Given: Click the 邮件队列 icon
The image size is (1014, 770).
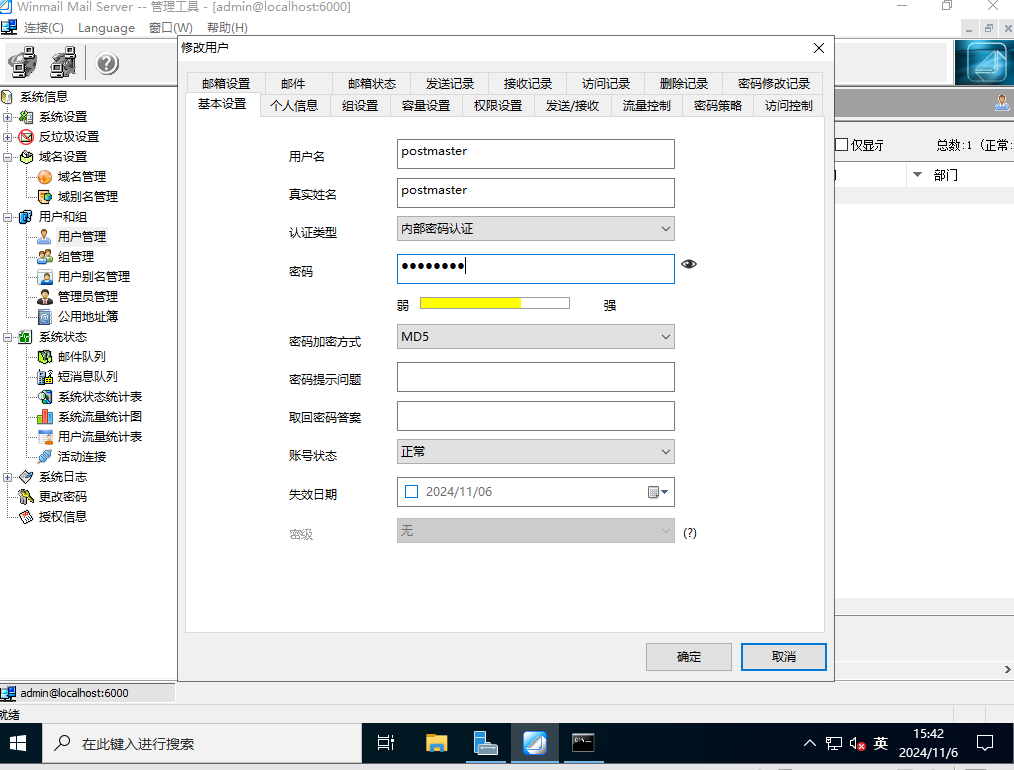Looking at the screenshot, I should tap(45, 357).
